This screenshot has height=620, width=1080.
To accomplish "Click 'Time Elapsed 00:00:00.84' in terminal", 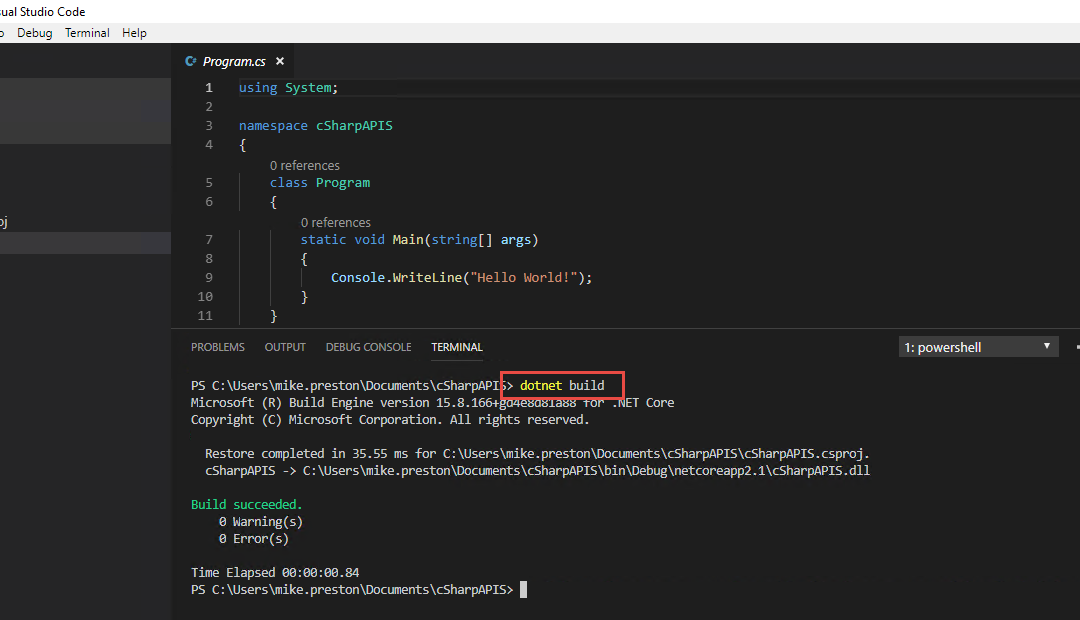I will click(x=275, y=572).
